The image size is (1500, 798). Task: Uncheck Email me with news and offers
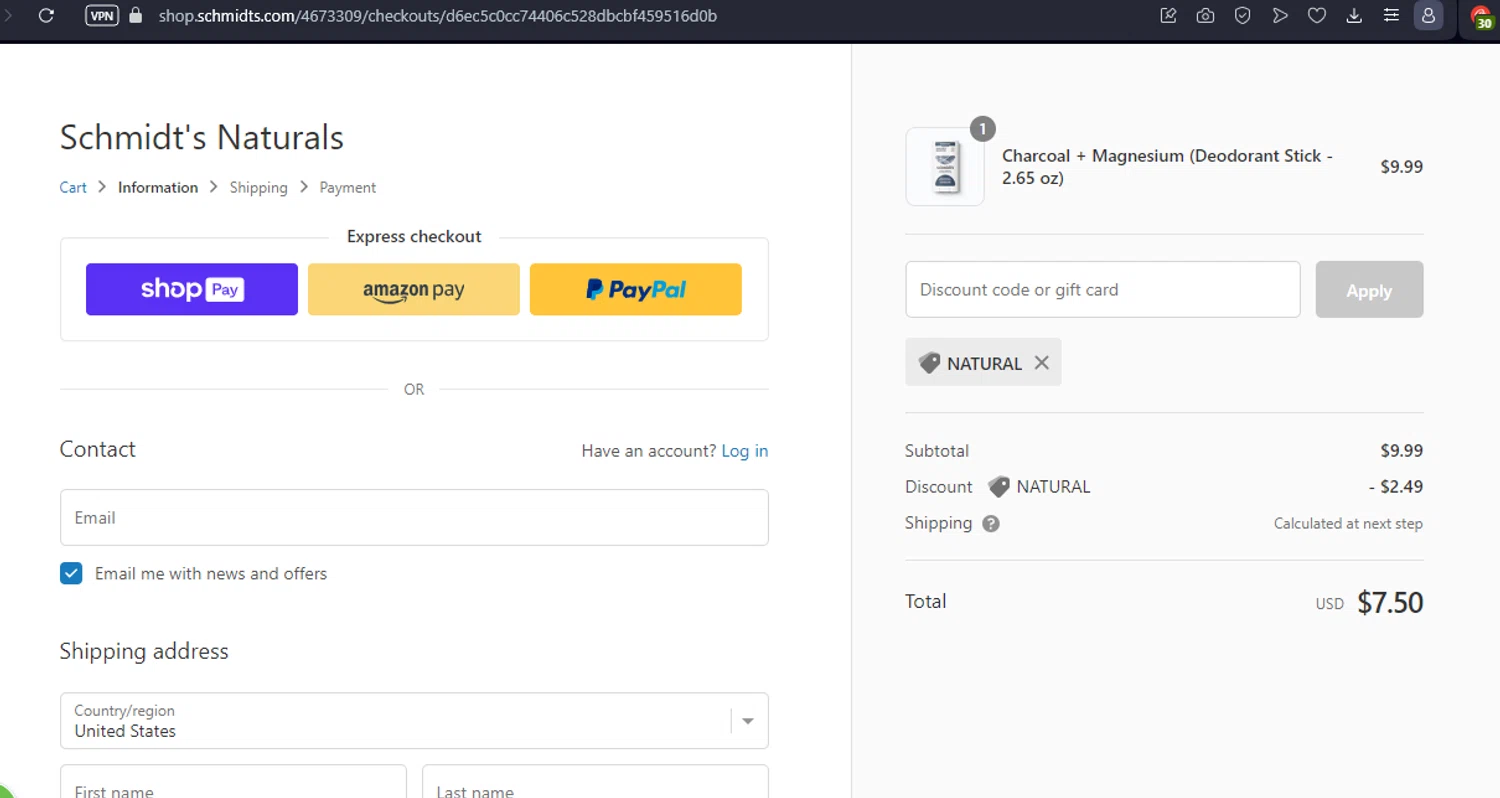[71, 573]
